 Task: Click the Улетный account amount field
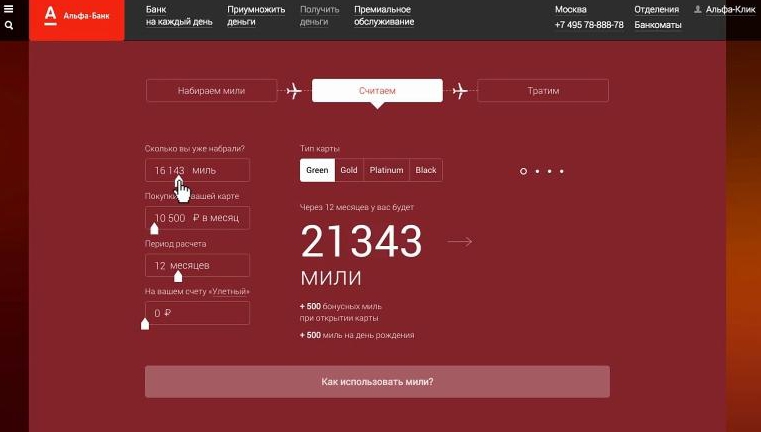tap(198, 313)
